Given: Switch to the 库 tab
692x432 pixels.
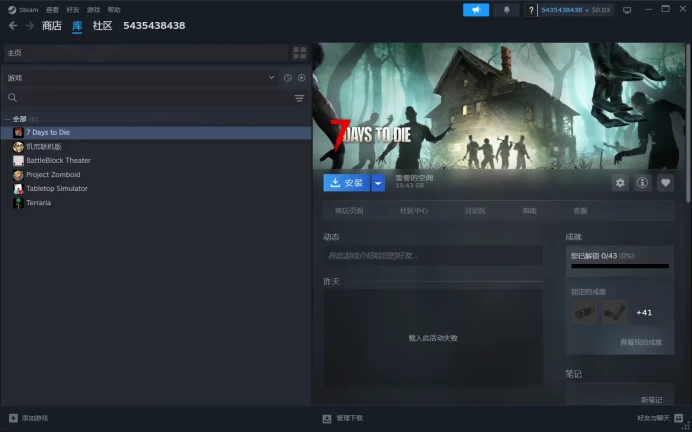Looking at the screenshot, I should (77, 26).
